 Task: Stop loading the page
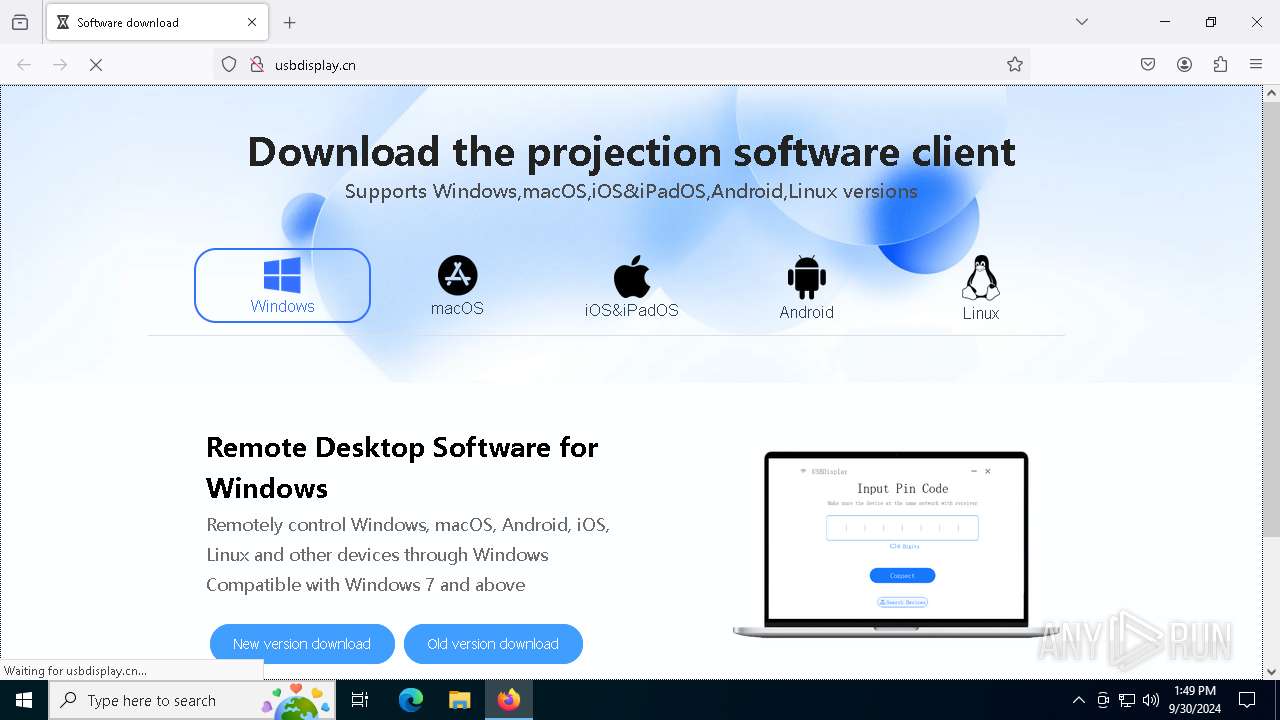tap(96, 64)
